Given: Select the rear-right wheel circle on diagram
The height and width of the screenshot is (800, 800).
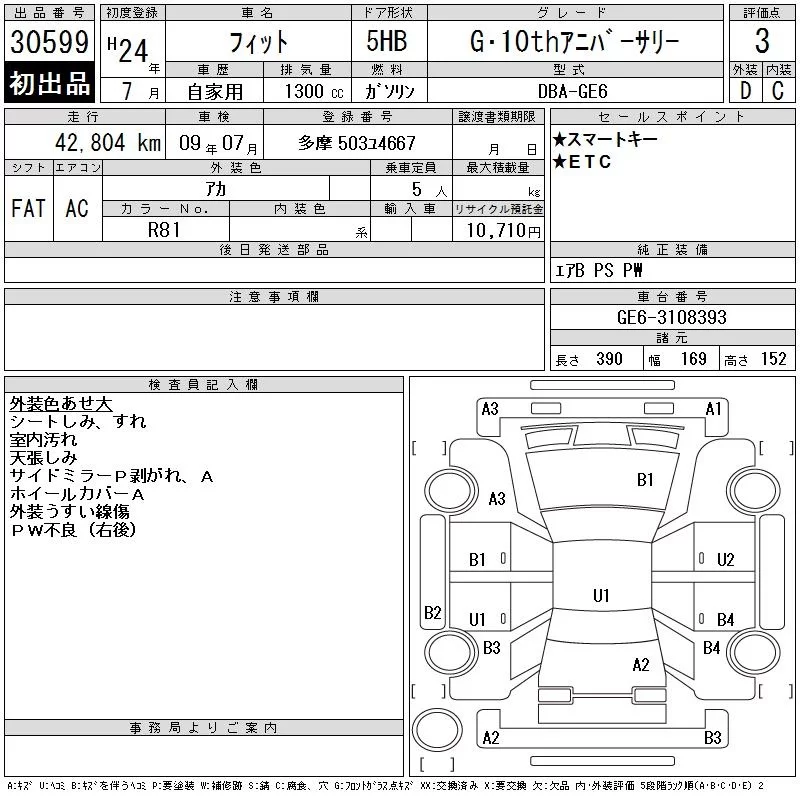Looking at the screenshot, I should pos(754,652).
